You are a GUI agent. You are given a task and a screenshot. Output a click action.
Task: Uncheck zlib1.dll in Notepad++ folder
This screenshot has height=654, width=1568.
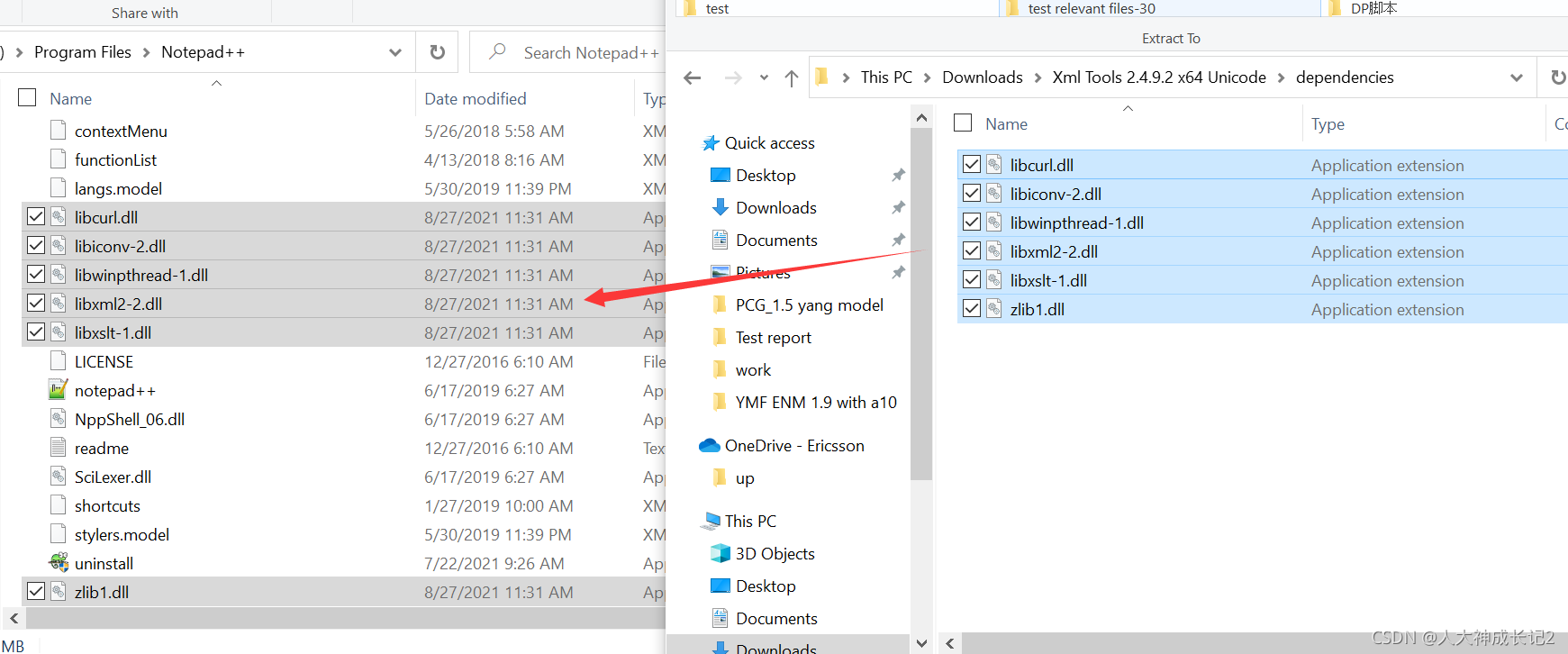pos(36,591)
